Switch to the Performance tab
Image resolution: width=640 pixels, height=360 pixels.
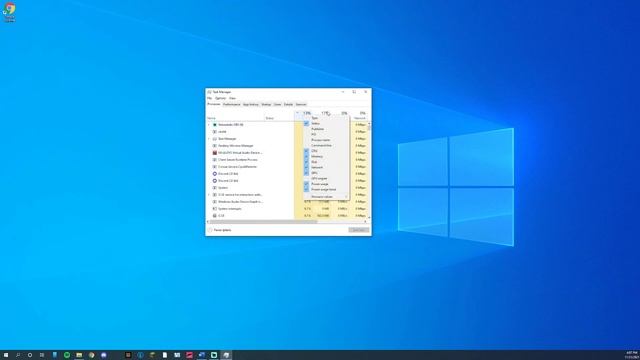tap(231, 104)
